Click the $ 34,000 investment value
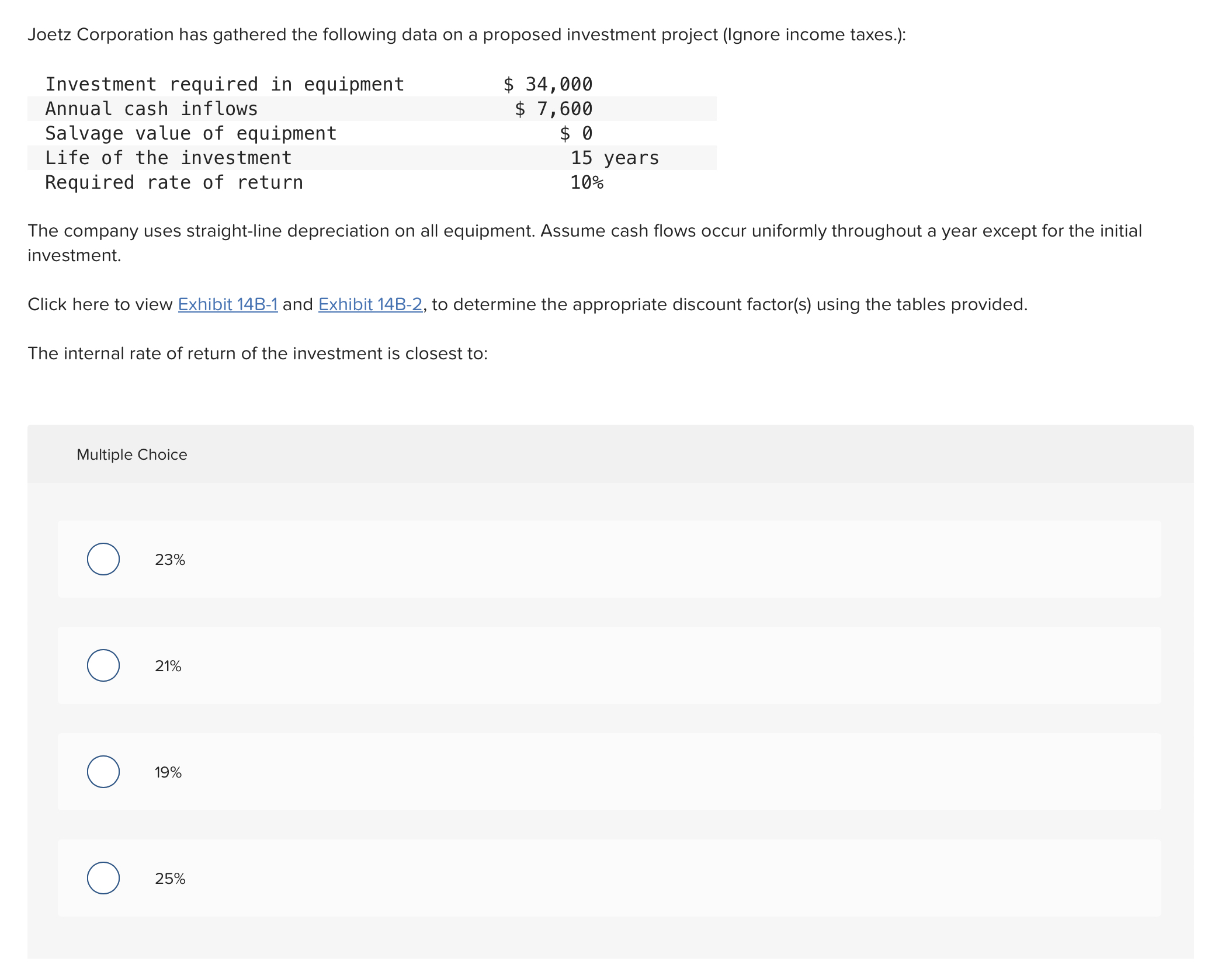 [548, 84]
